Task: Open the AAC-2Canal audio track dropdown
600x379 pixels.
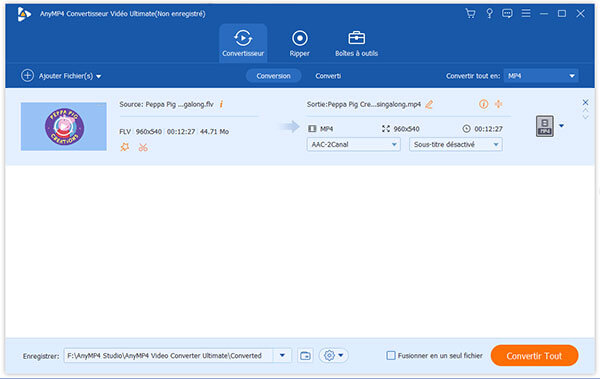Action: coord(353,144)
